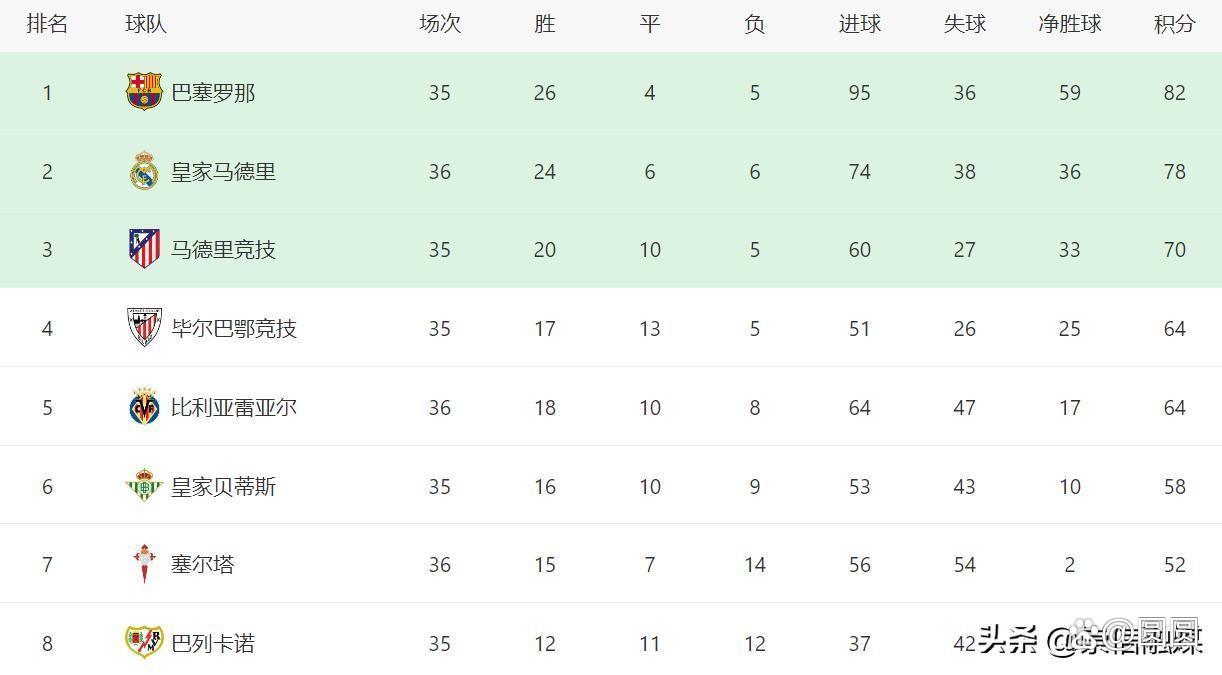
Task: Select the Celta Vigo crest icon
Action: click(x=144, y=564)
